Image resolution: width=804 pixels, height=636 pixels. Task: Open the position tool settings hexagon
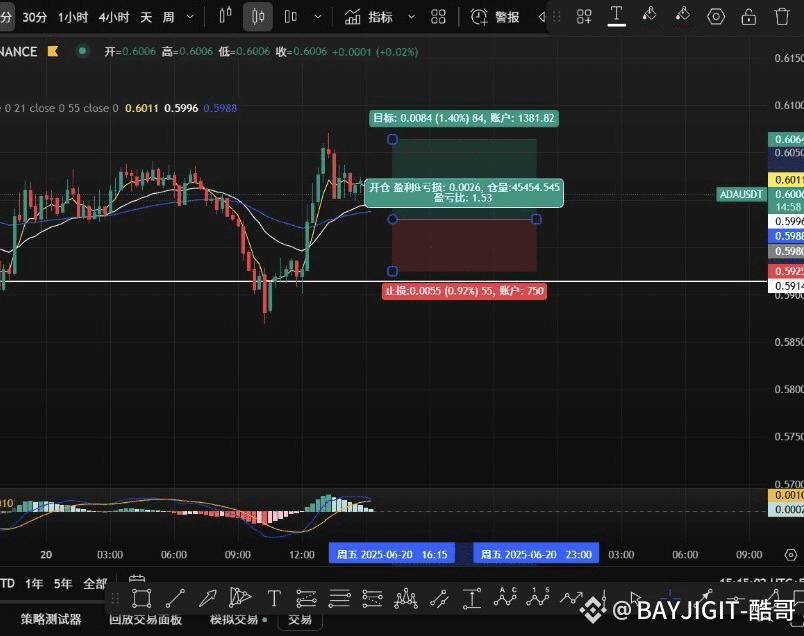point(716,17)
